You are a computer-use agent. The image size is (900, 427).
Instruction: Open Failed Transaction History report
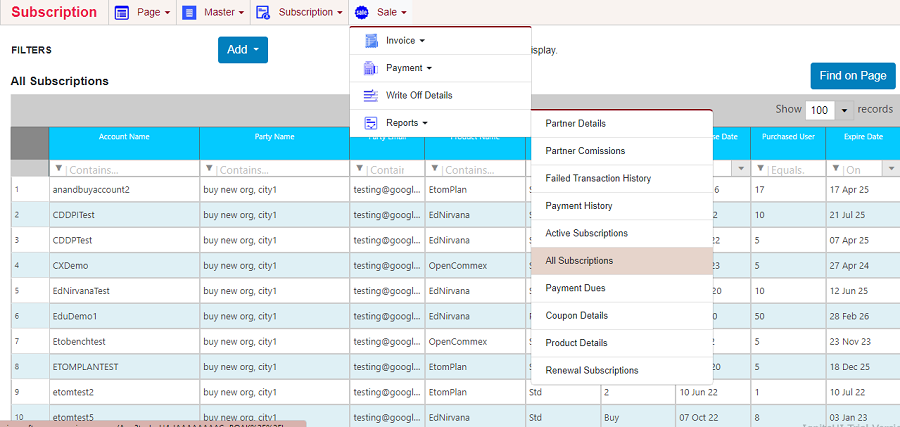(x=598, y=178)
